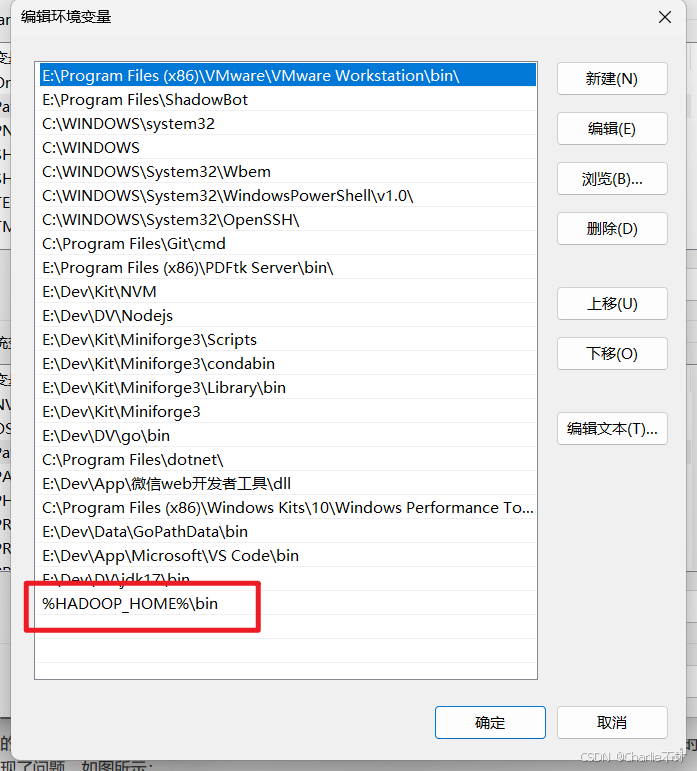The image size is (697, 771).
Task: Select E:\Program Files\ShadowBot entry
Action: [x=286, y=100]
